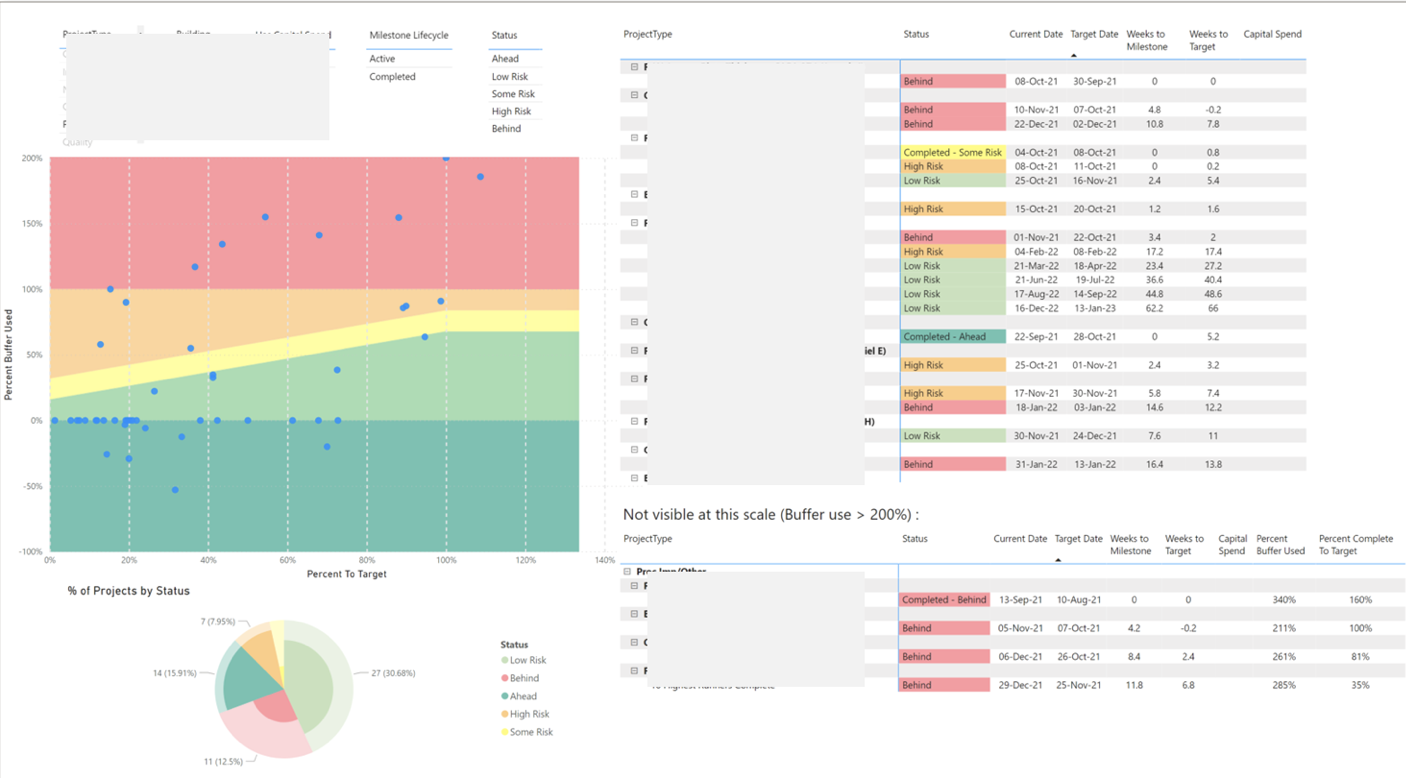
Task: Click the "% of Projects by Status" chart title
Action: tap(129, 591)
